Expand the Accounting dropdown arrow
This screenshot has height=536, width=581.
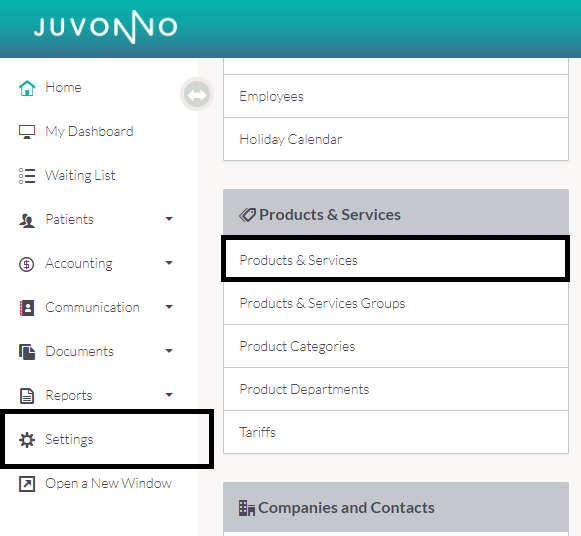[x=169, y=263]
